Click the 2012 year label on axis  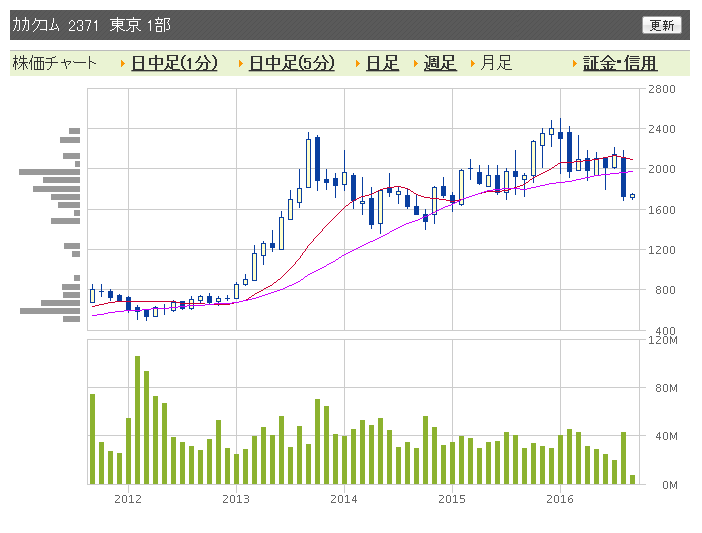tap(128, 499)
